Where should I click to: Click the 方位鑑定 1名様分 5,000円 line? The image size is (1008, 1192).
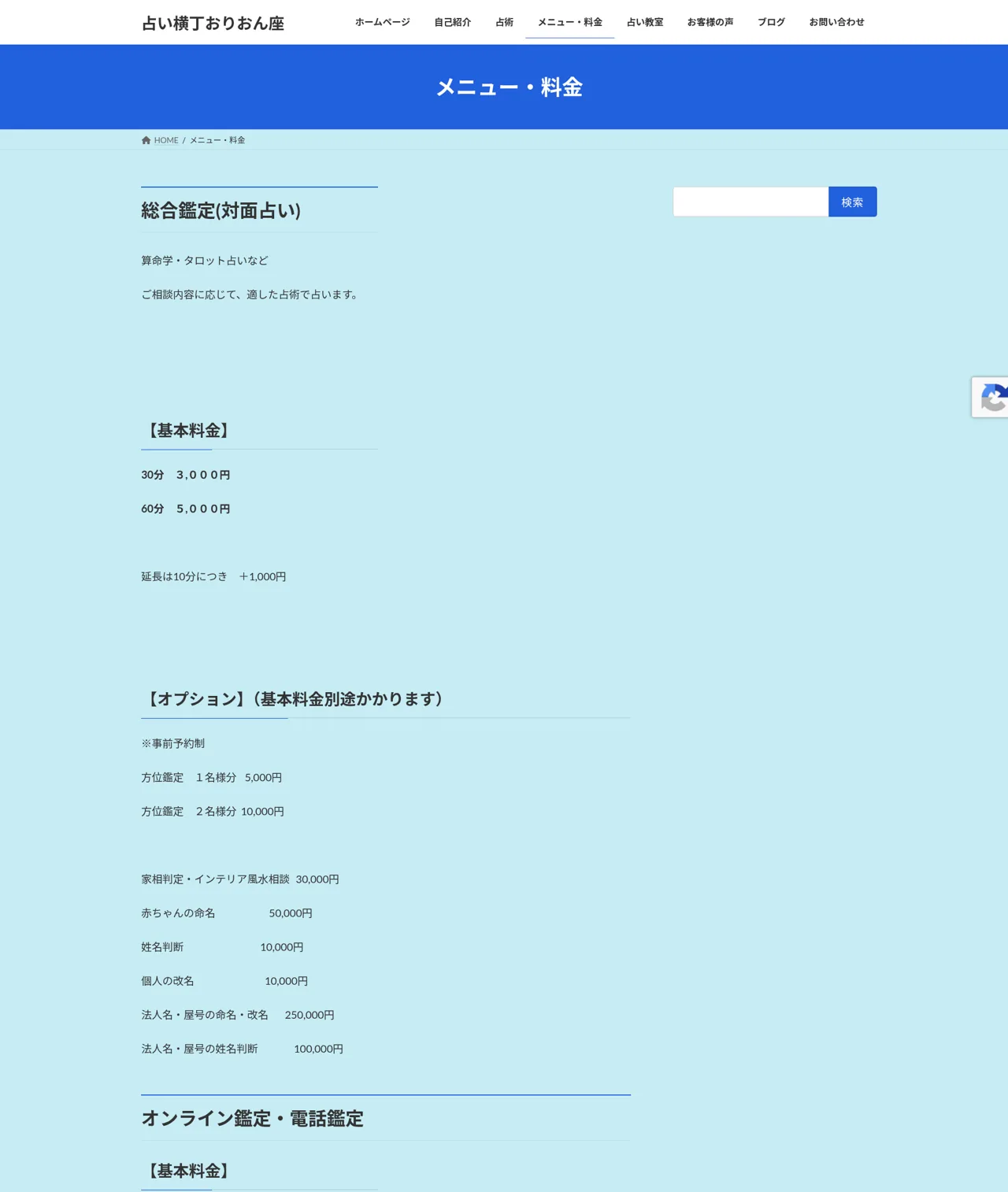(x=211, y=777)
